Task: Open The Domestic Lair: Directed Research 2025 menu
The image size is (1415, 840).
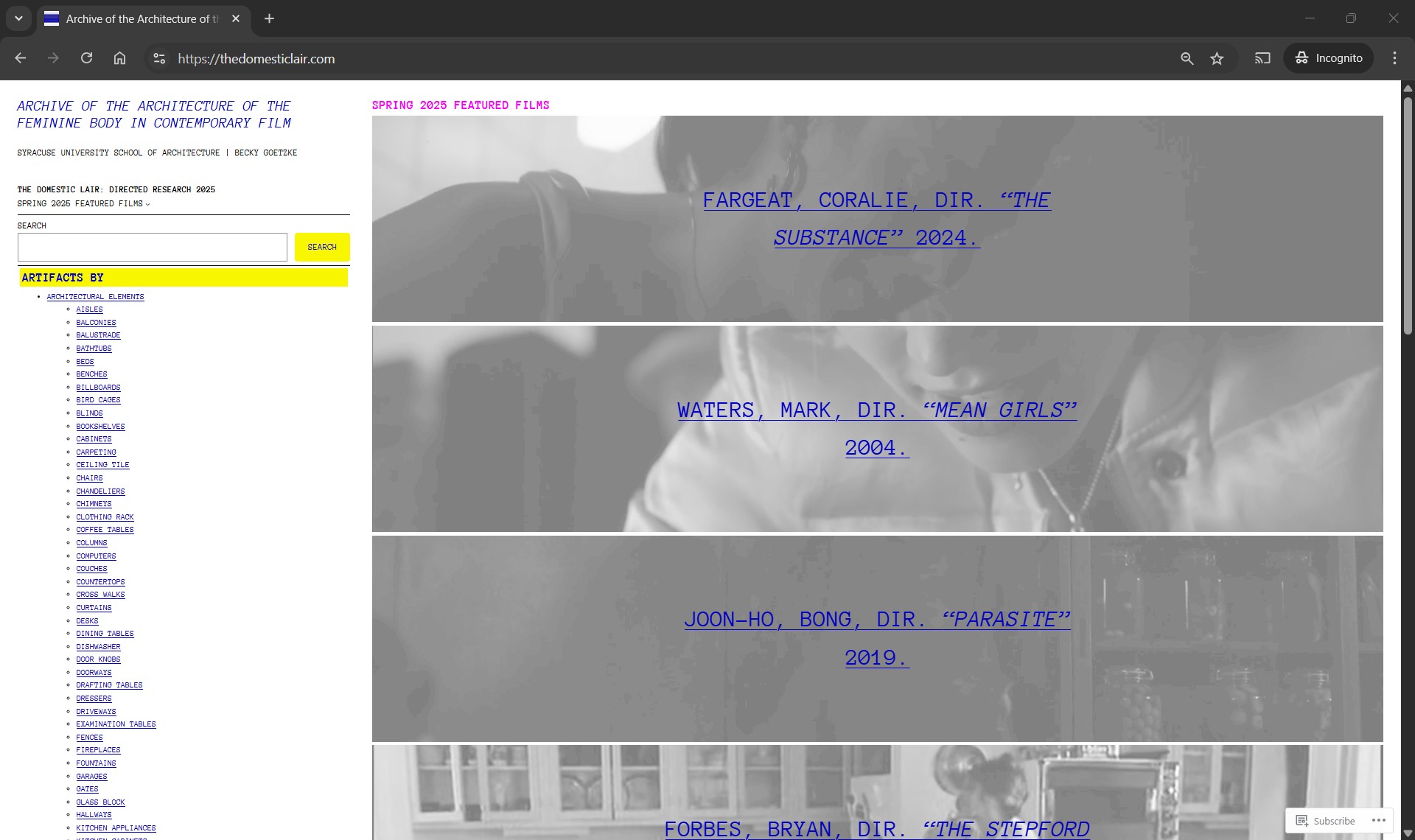Action: (x=116, y=189)
